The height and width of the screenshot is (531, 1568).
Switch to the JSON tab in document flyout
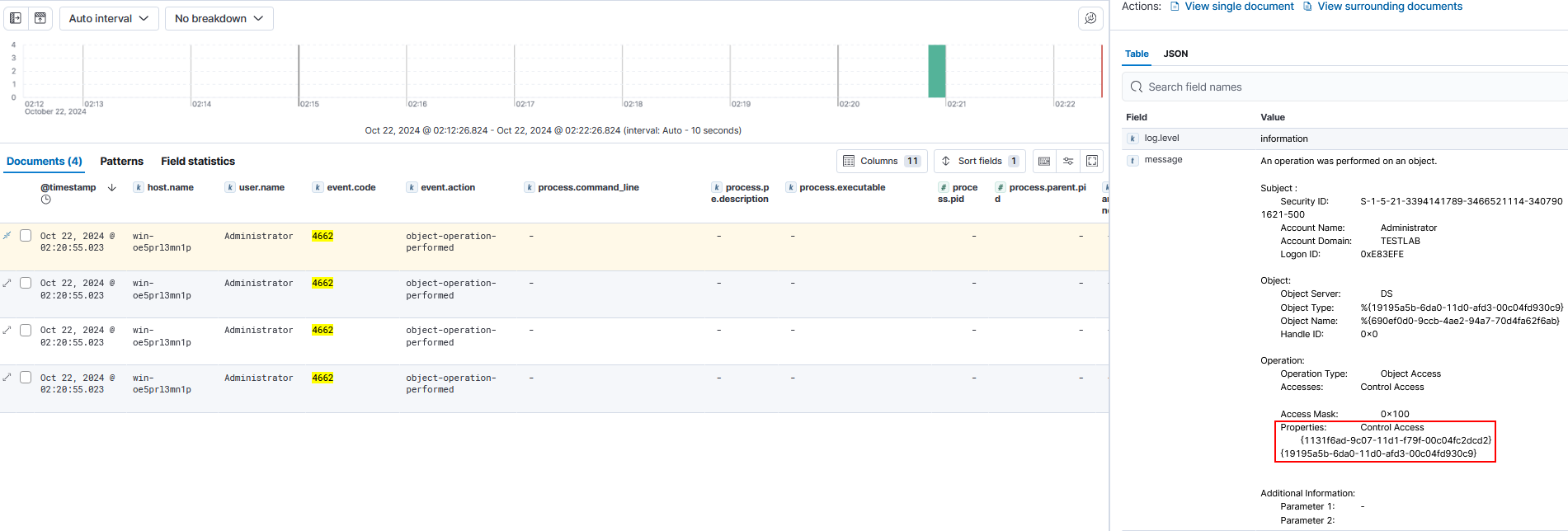1175,54
